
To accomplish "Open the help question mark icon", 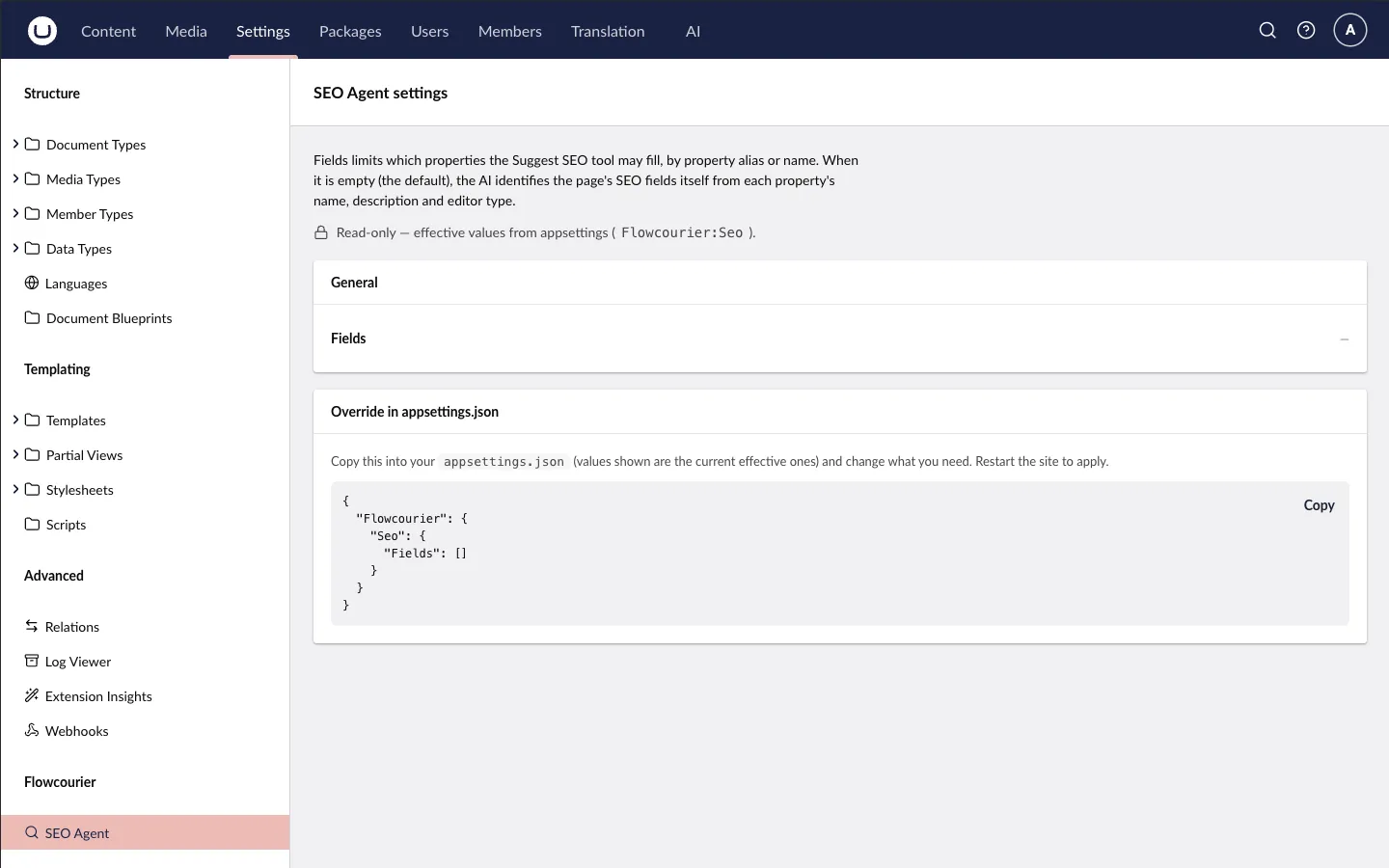I will [x=1306, y=31].
